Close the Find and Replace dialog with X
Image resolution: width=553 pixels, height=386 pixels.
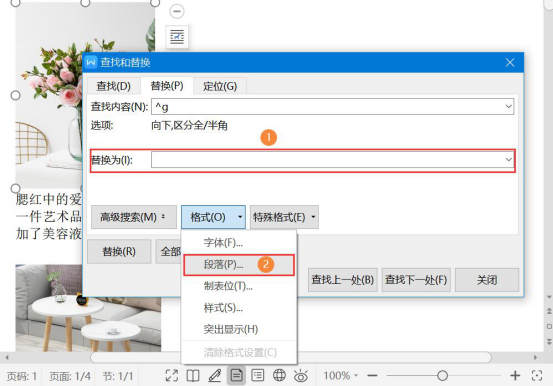point(510,62)
